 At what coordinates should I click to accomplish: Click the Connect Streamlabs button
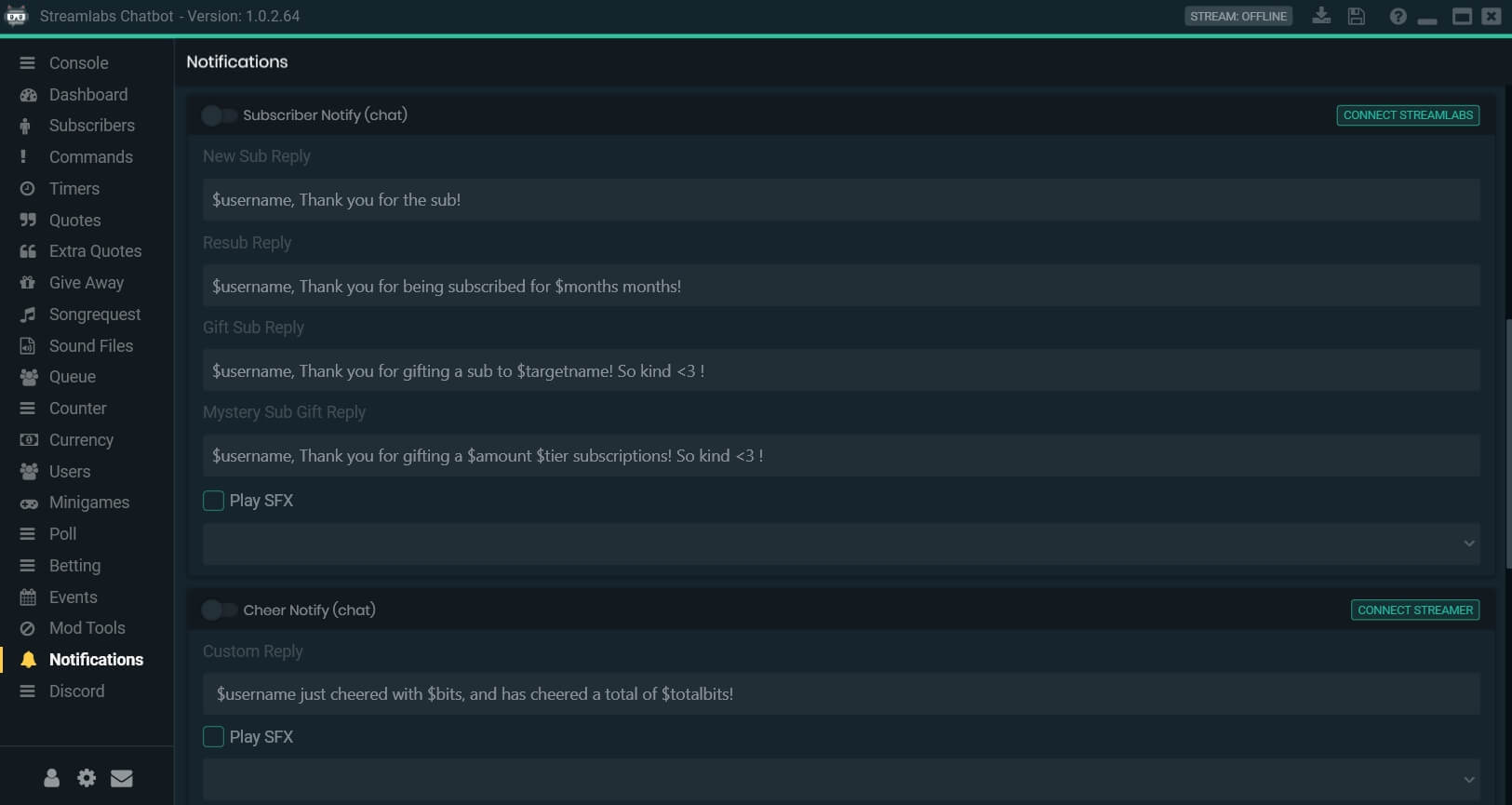pos(1407,115)
